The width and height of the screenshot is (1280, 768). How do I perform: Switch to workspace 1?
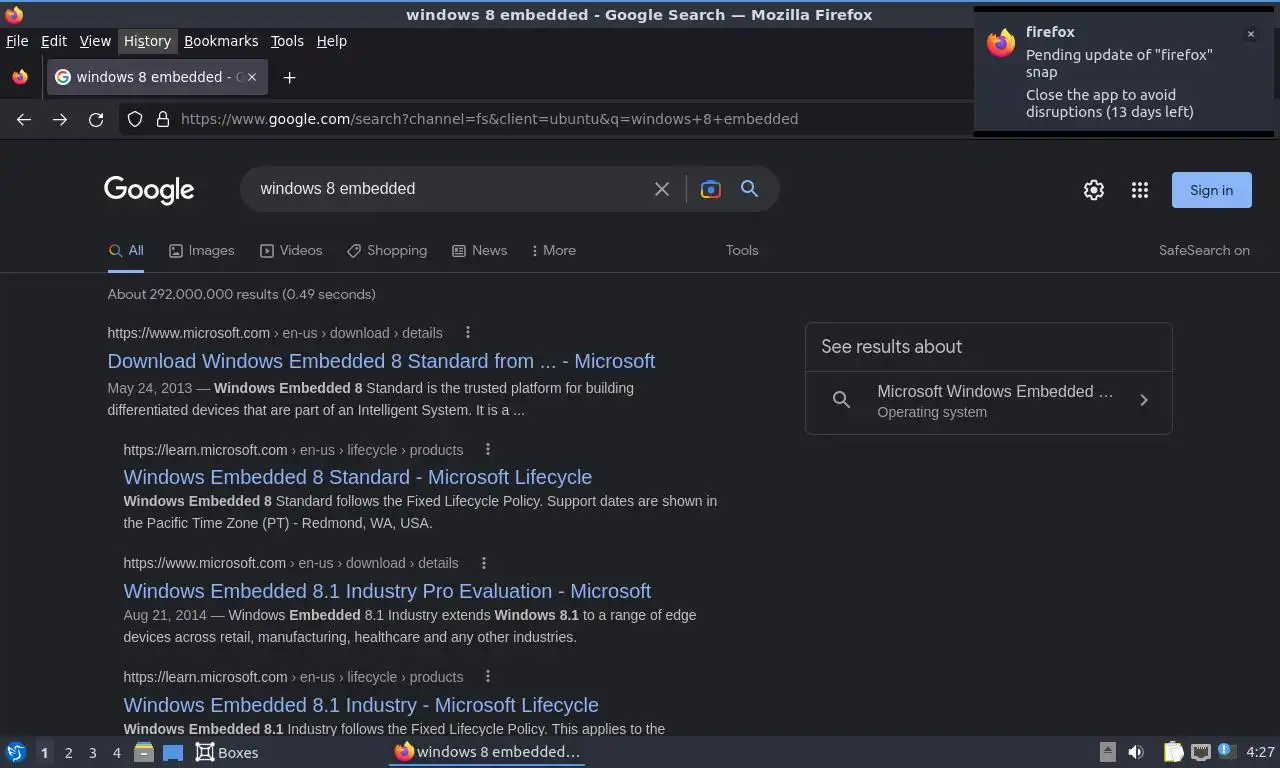pos(44,753)
